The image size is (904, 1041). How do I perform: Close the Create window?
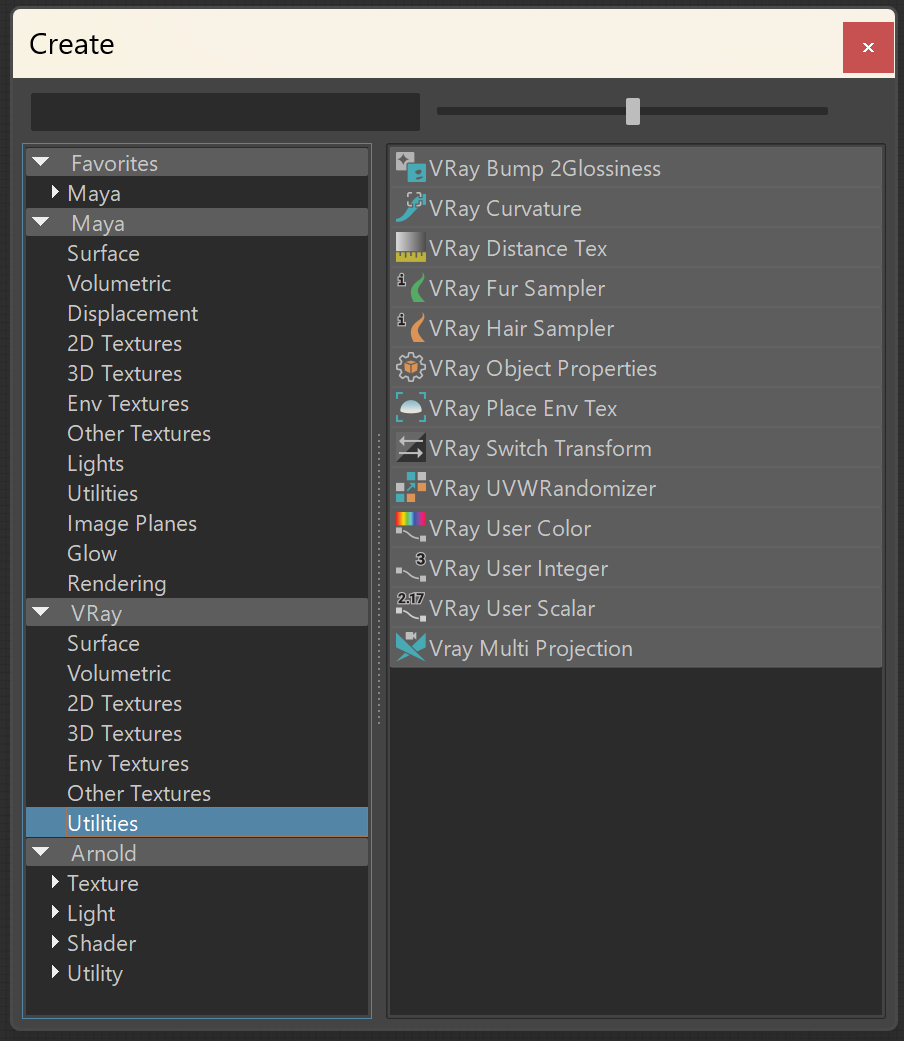(868, 47)
